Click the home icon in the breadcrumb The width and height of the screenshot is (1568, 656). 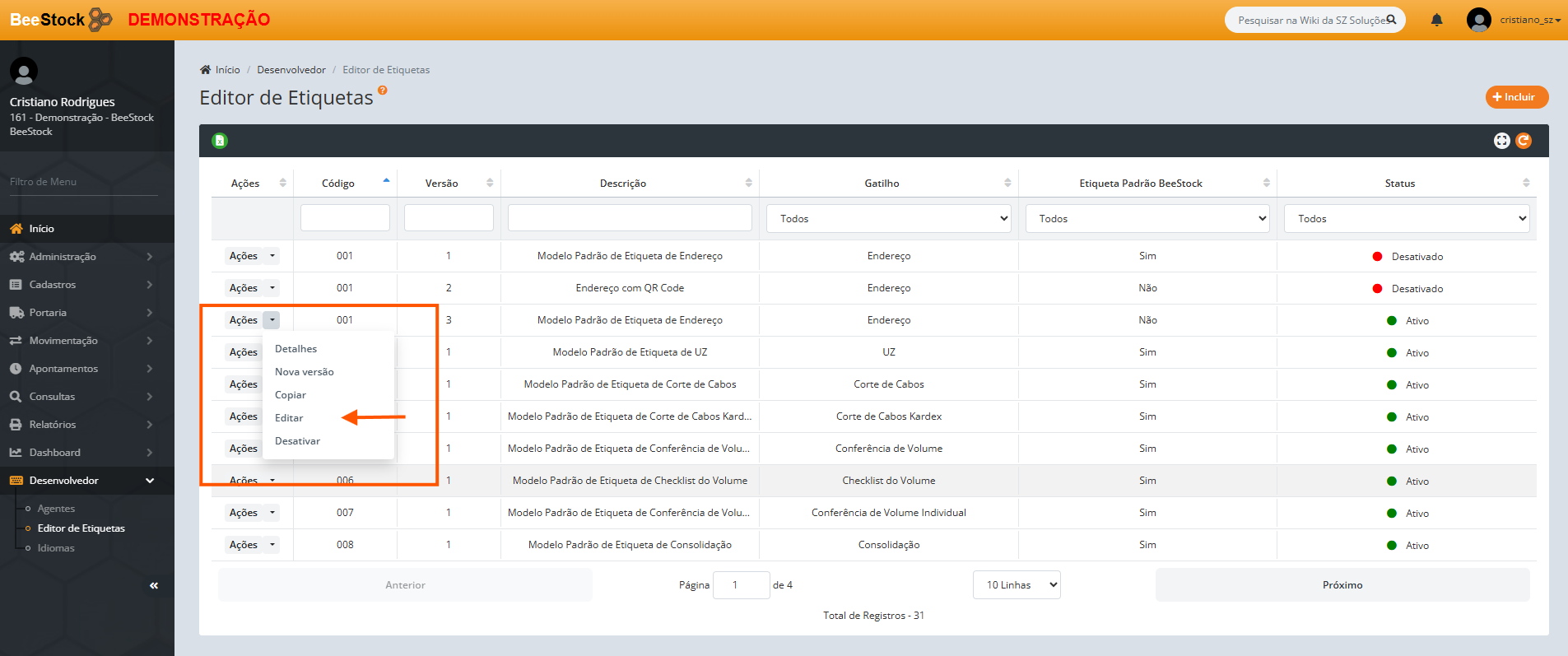[206, 70]
